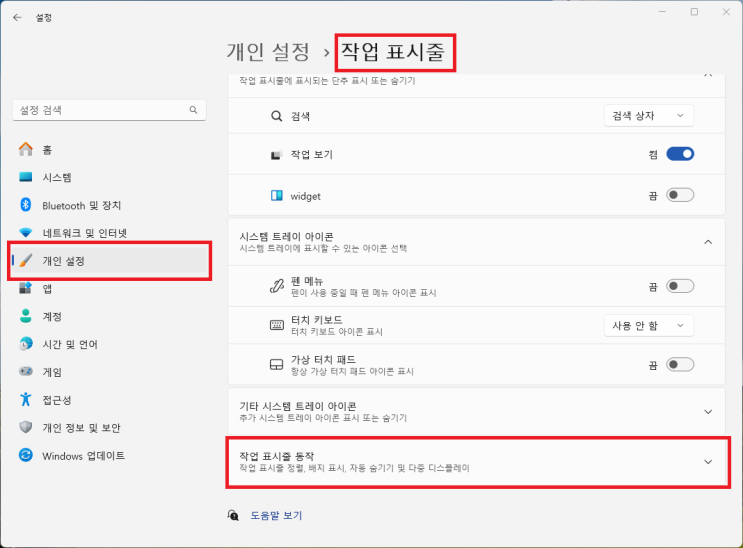Viewport: 743px width, 548px height.
Task: Click the 접근성 figure icon
Action: (26, 399)
